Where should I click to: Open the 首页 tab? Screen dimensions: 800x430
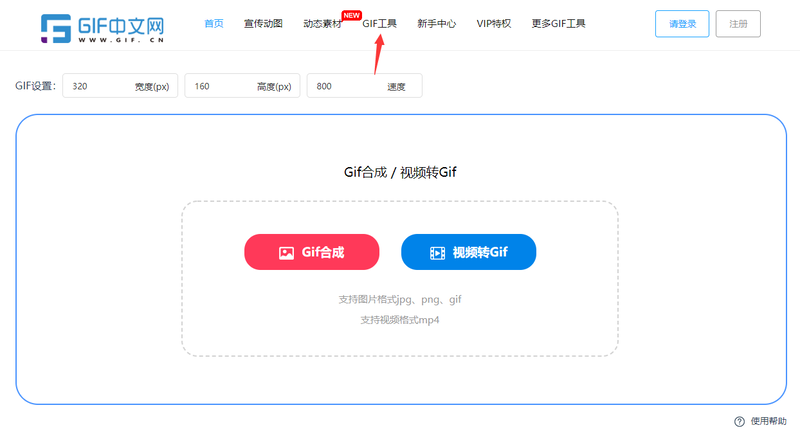click(x=214, y=24)
